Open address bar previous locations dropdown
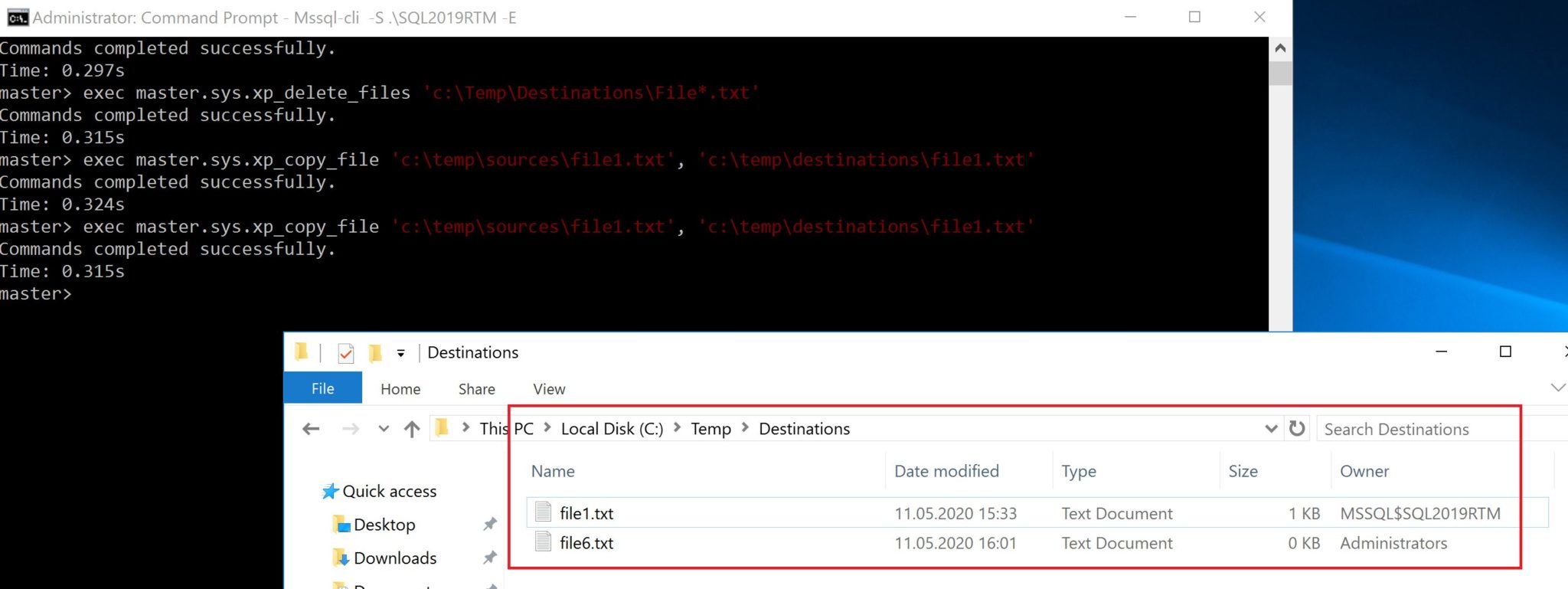Screen dimensions: 1568x589 click(1271, 429)
